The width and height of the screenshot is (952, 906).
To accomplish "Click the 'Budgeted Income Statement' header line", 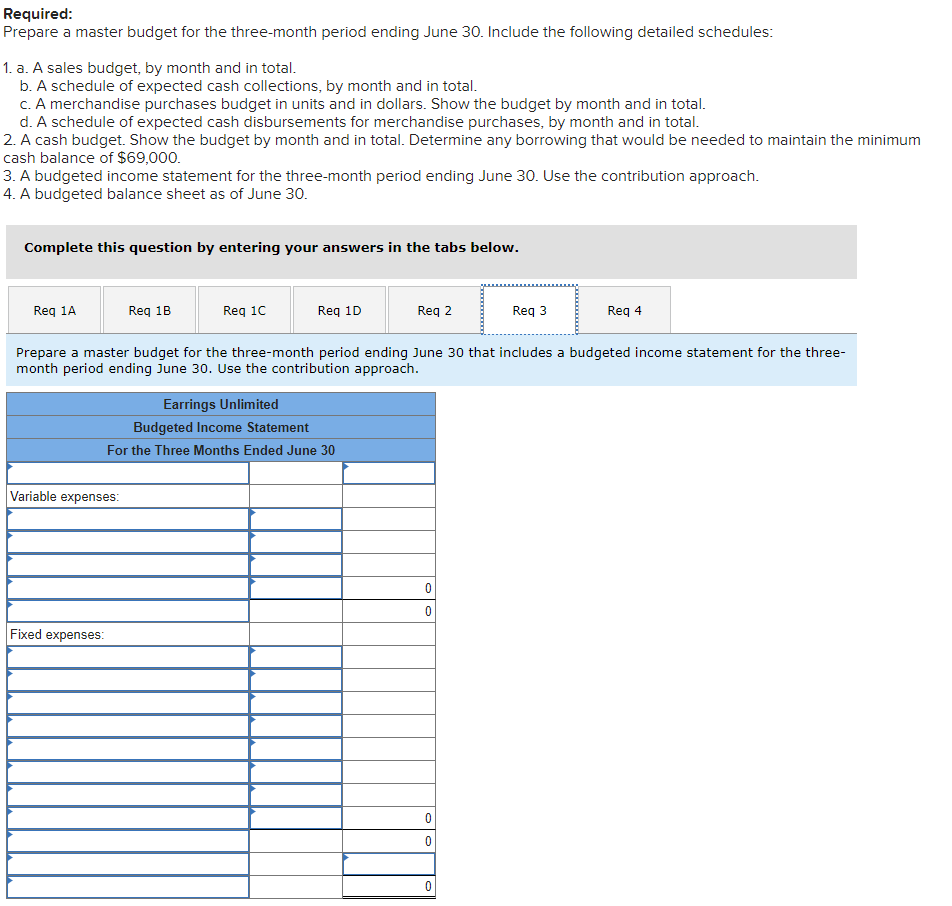I will point(221,427).
